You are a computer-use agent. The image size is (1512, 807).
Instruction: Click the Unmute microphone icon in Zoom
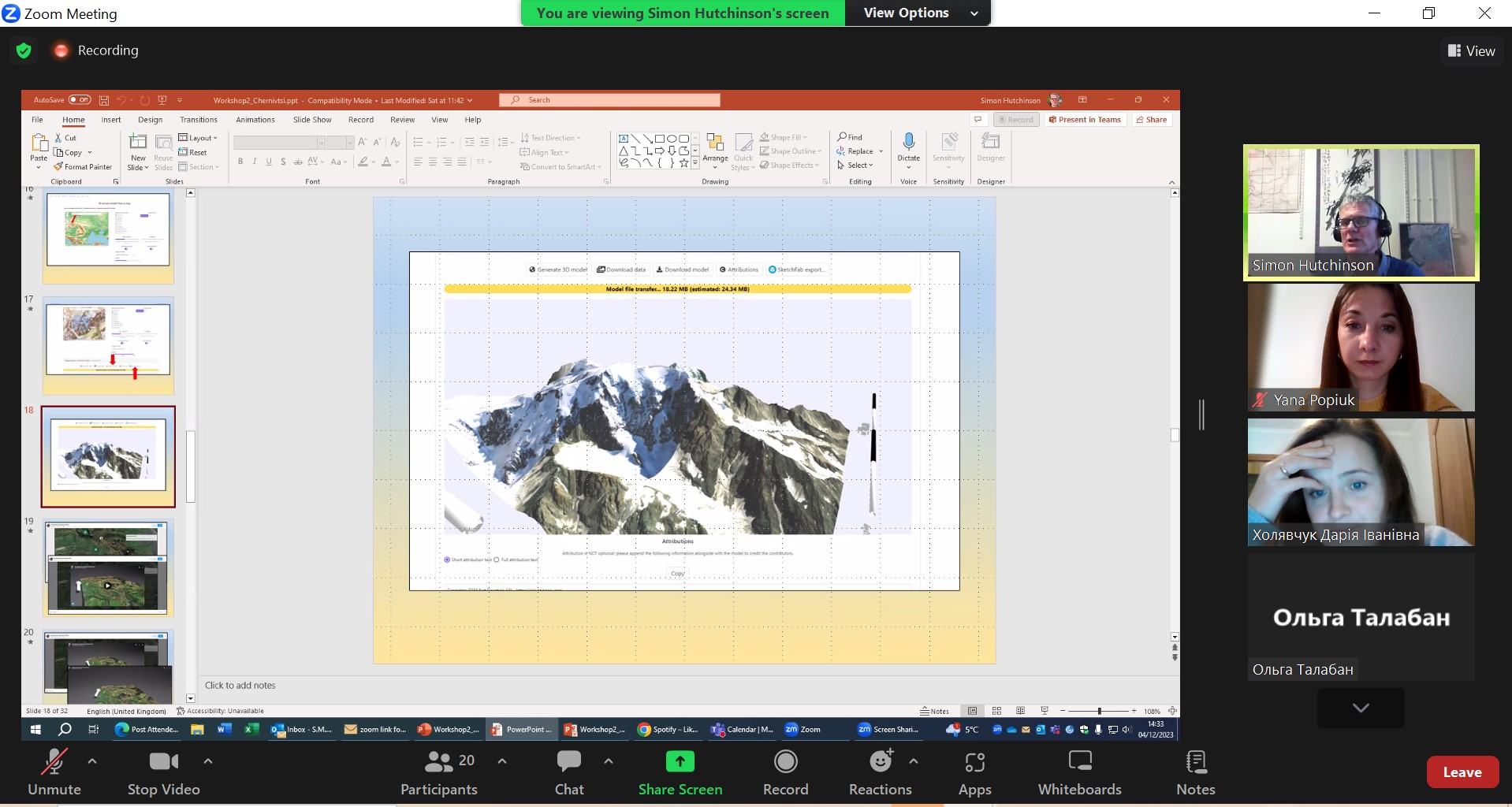54,762
